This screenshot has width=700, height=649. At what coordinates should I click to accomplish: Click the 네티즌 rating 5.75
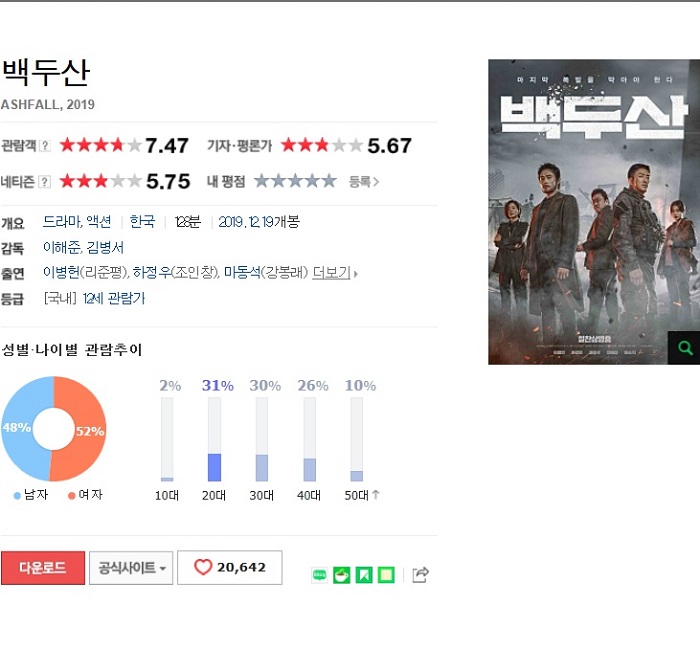tap(125, 181)
